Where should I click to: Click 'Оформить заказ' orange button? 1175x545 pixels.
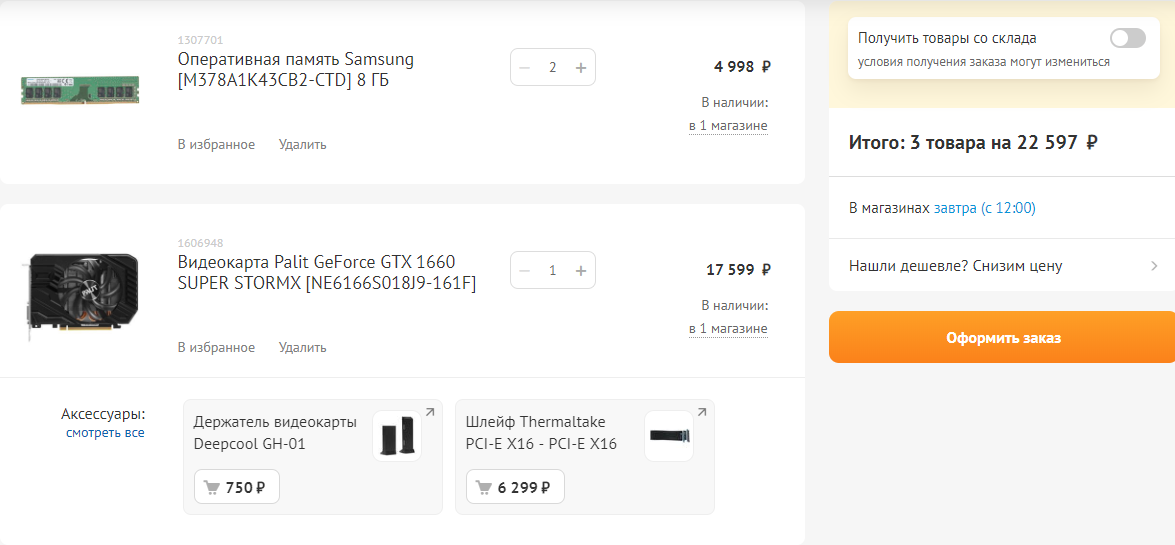pos(1003,338)
